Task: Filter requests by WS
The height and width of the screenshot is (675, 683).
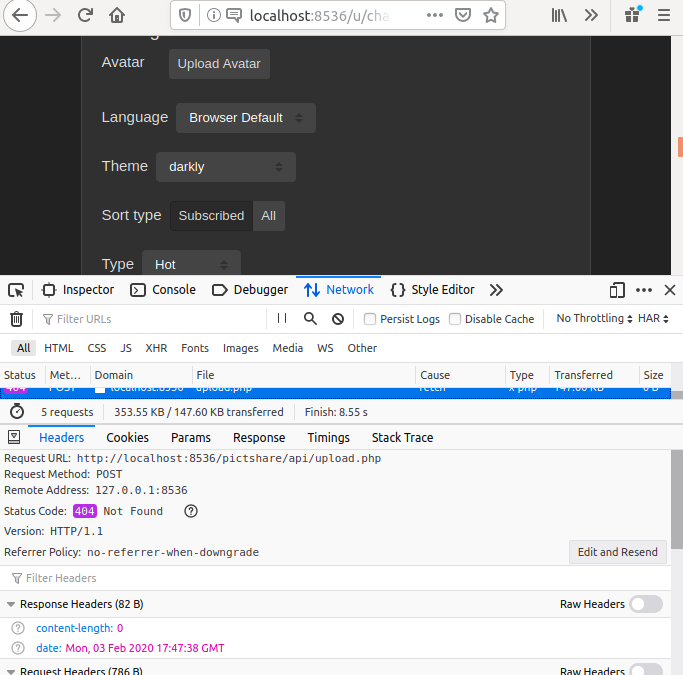Action: click(325, 348)
